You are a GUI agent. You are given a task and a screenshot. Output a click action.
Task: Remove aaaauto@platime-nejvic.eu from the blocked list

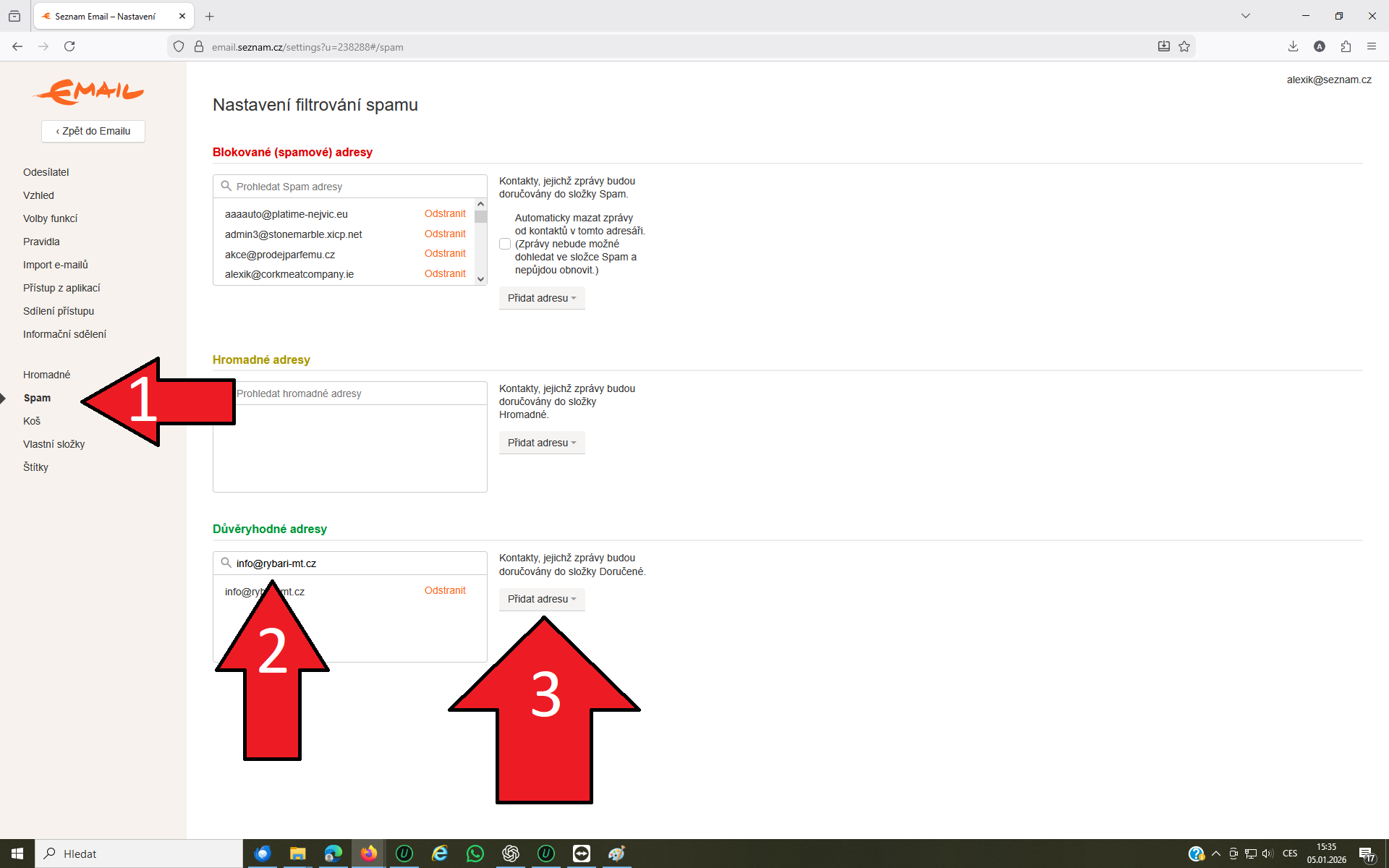pos(445,213)
